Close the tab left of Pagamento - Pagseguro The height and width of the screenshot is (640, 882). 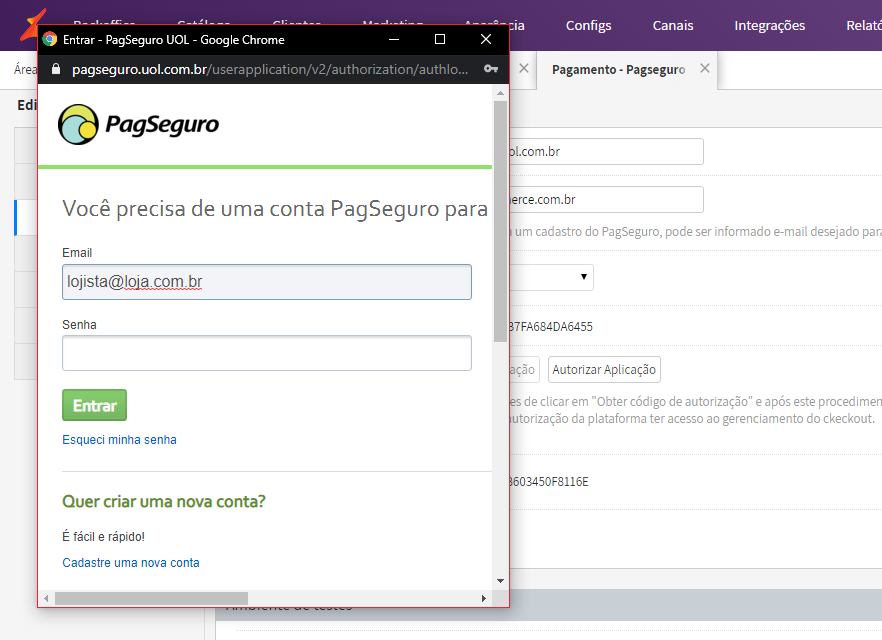pyautogui.click(x=524, y=69)
